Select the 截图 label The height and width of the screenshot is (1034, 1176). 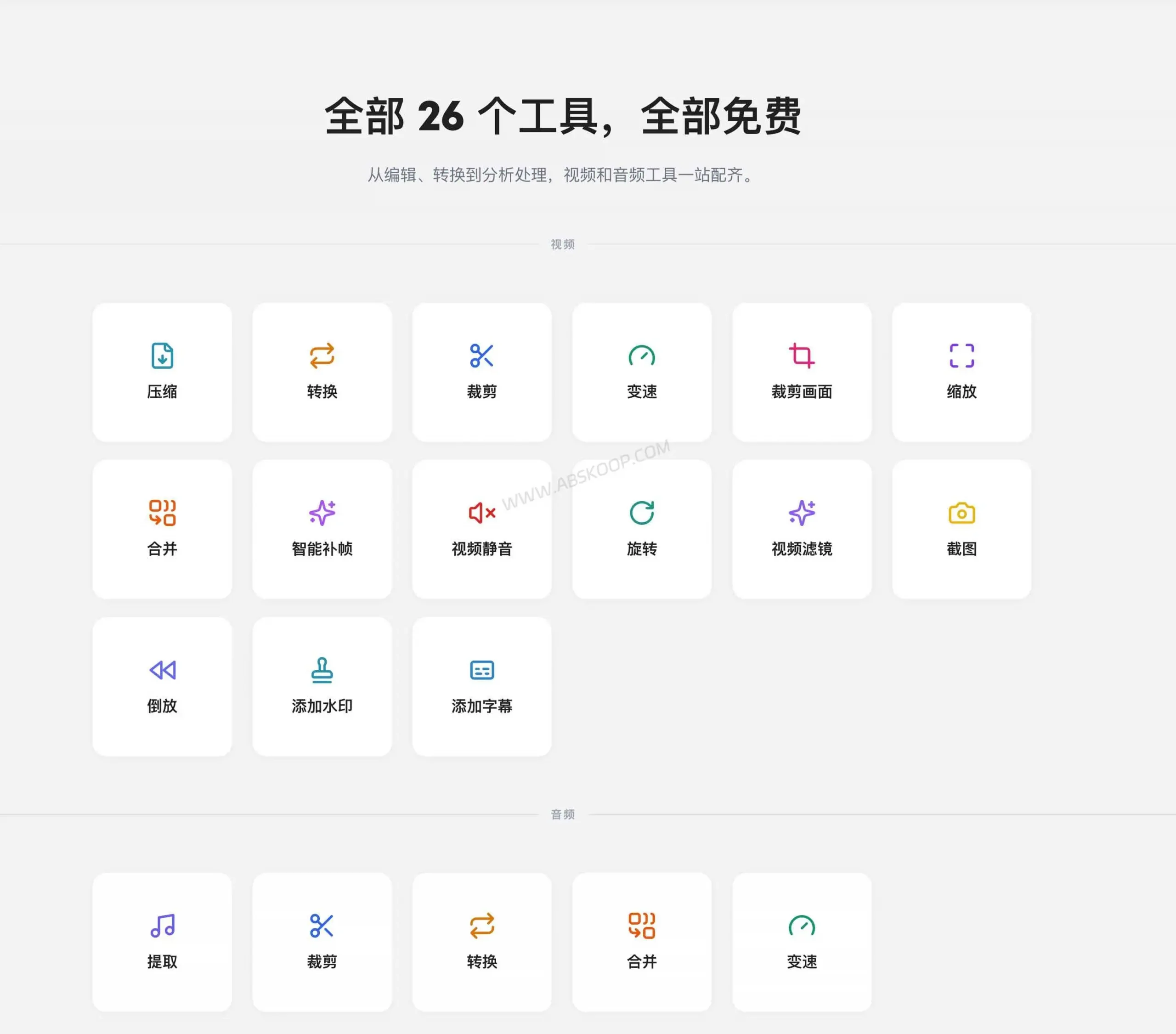point(961,549)
